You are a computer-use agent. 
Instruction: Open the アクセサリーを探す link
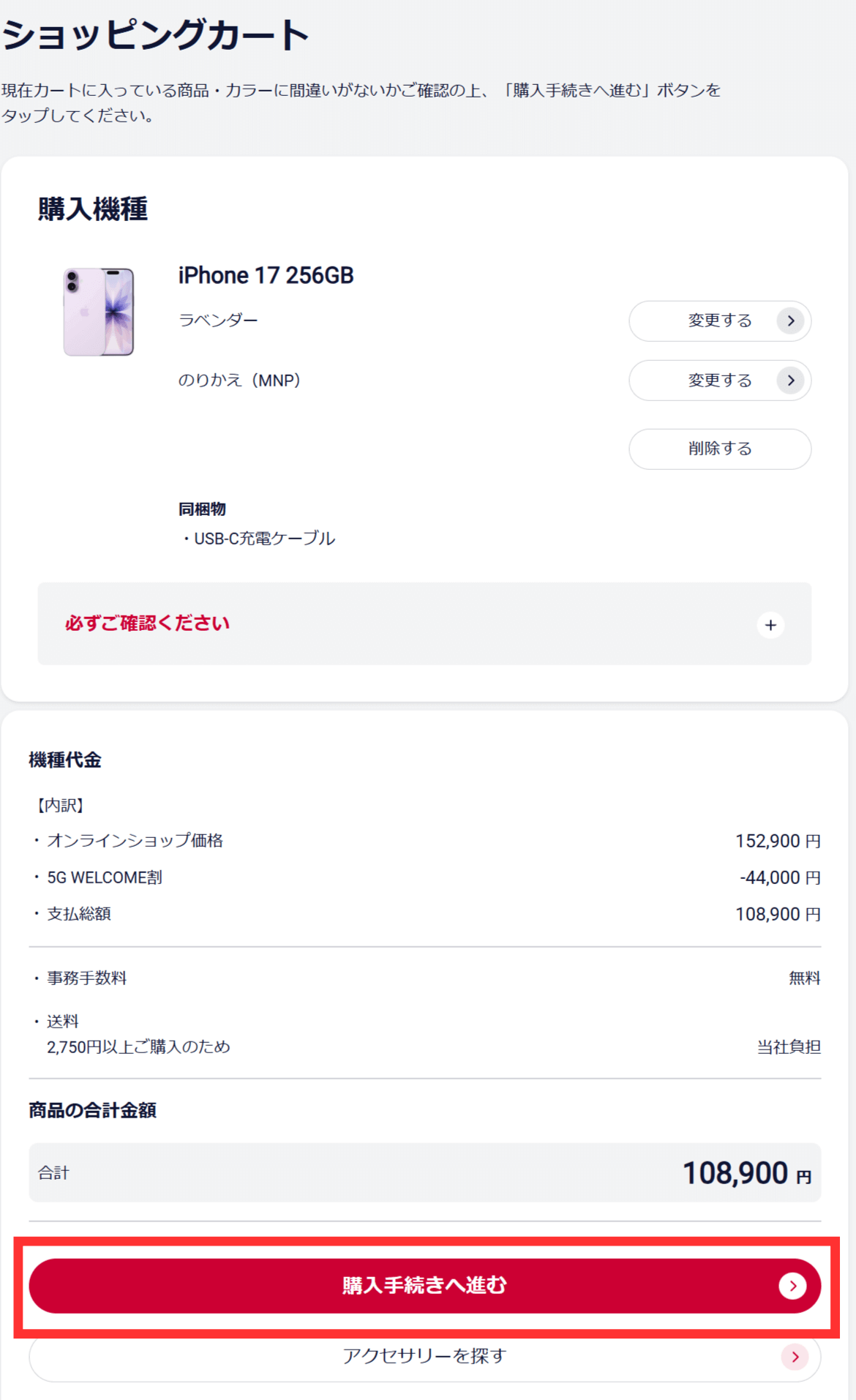point(424,1357)
